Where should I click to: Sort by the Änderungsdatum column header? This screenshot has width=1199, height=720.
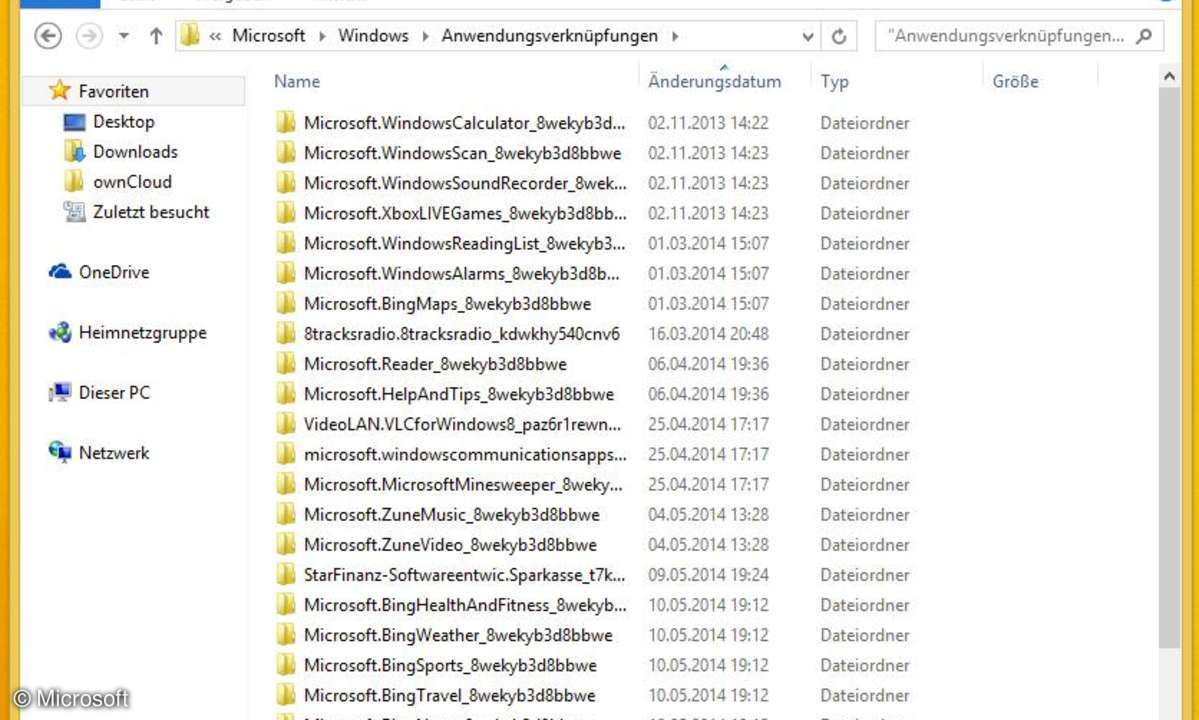point(714,81)
